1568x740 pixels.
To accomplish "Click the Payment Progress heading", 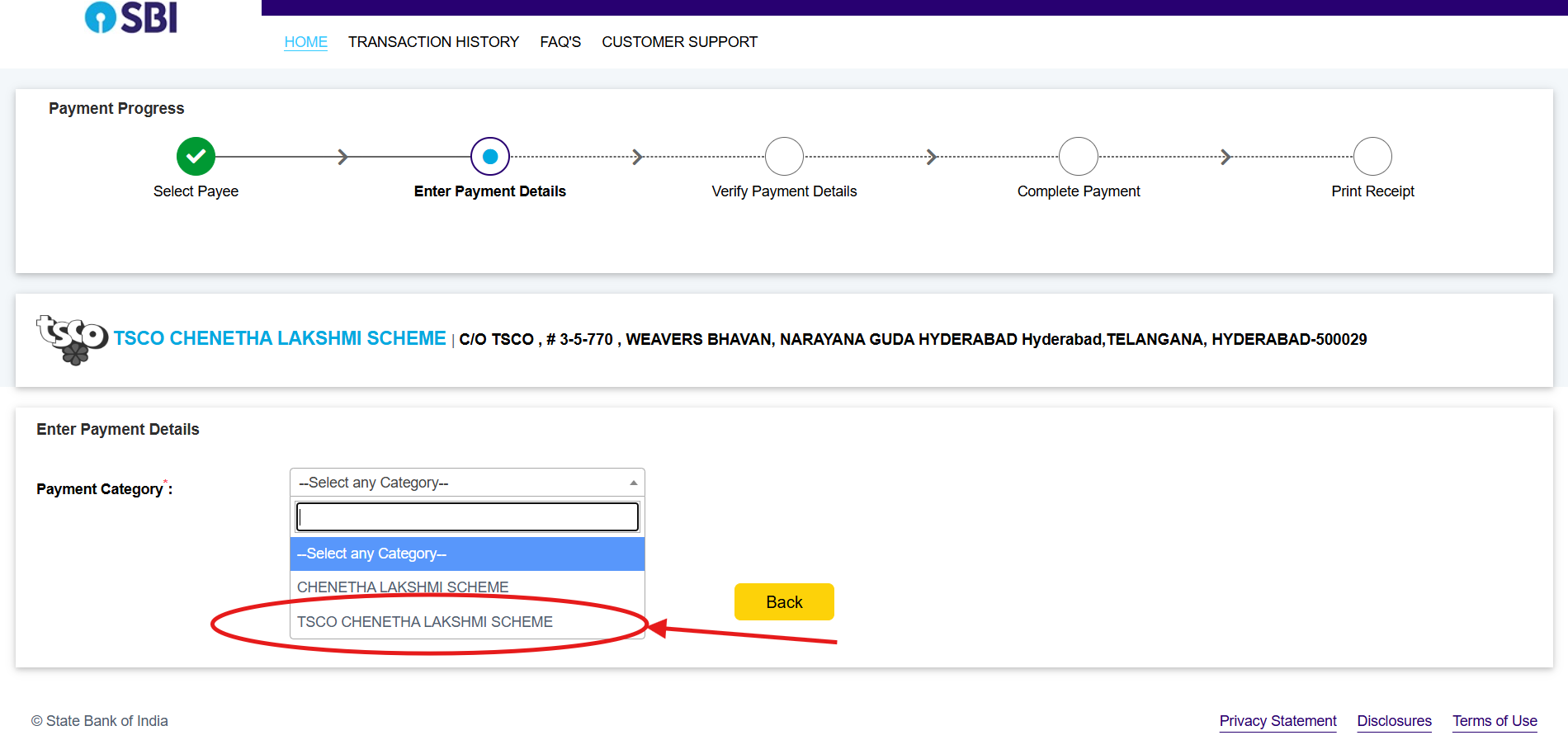I will (x=116, y=109).
